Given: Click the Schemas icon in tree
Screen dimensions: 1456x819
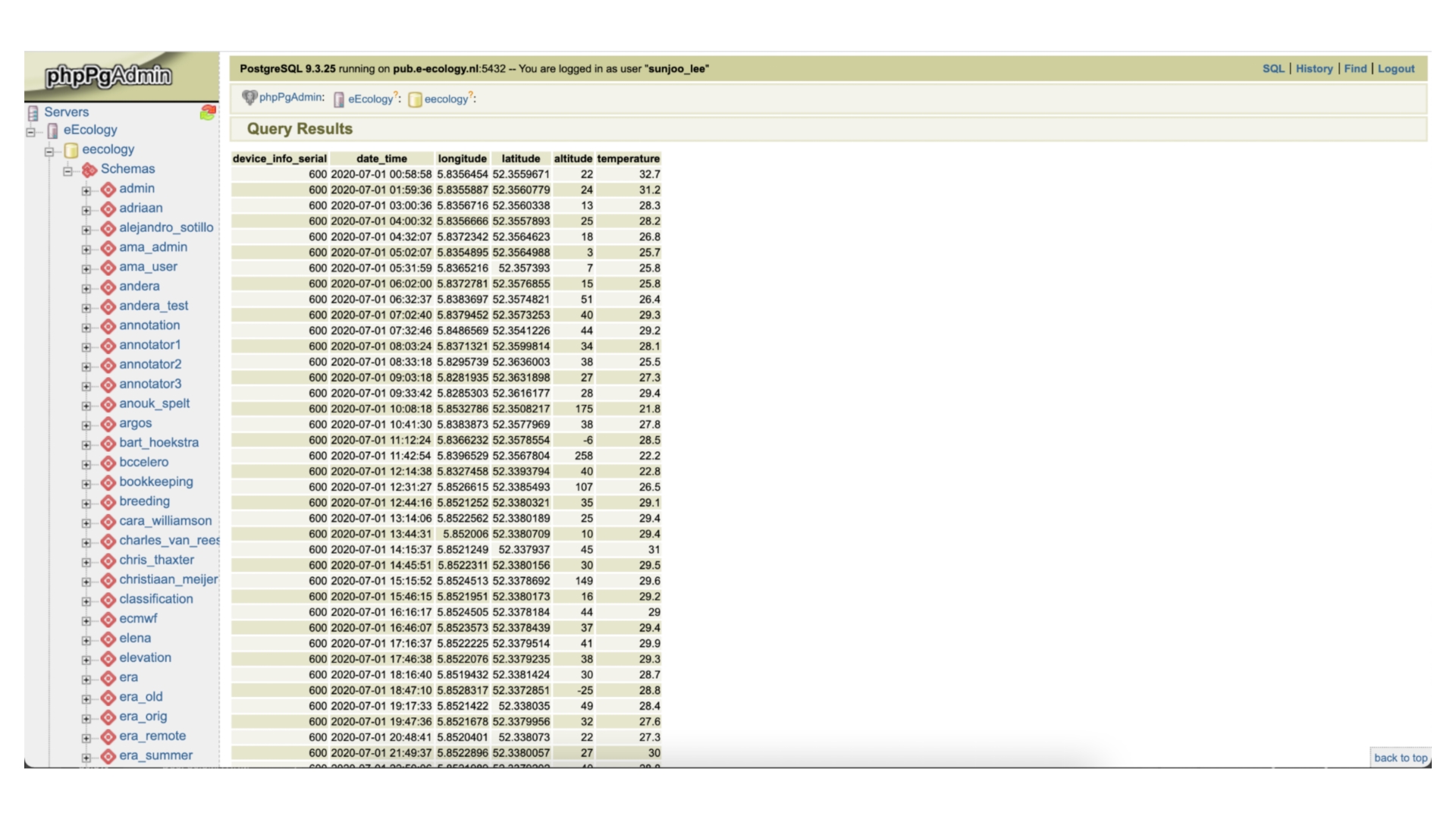Looking at the screenshot, I should click(89, 170).
